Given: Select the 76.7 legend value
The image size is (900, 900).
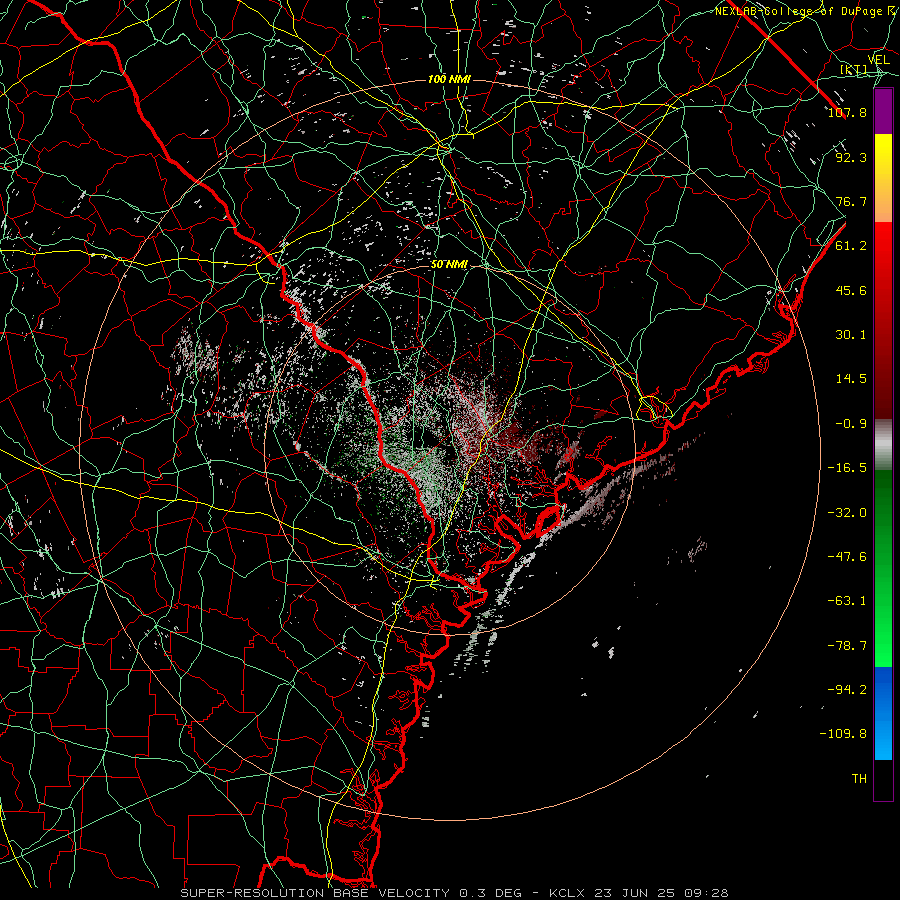Looking at the screenshot, I should [851, 201].
